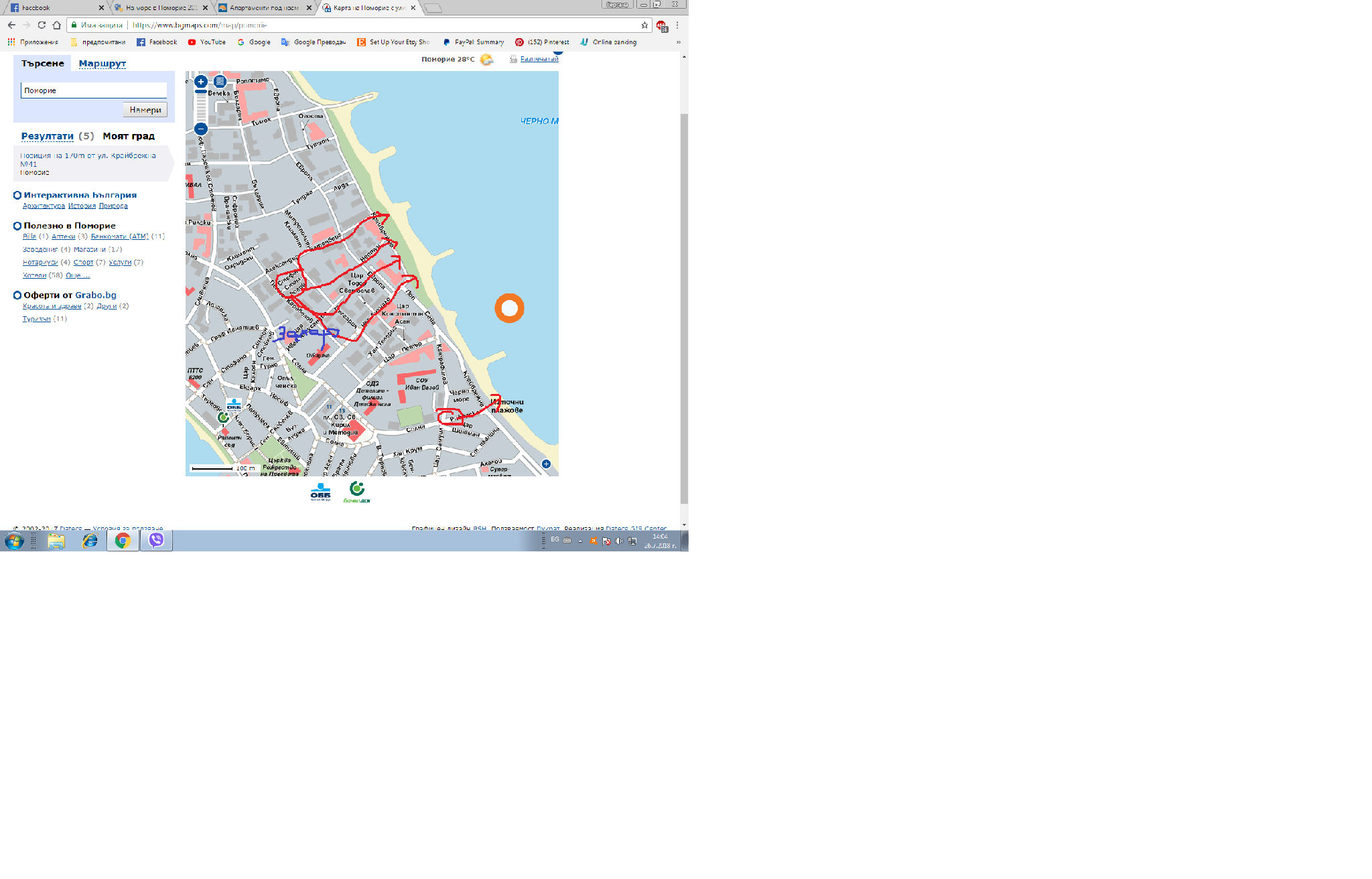Open the mini-map expander at map corner

tap(546, 464)
